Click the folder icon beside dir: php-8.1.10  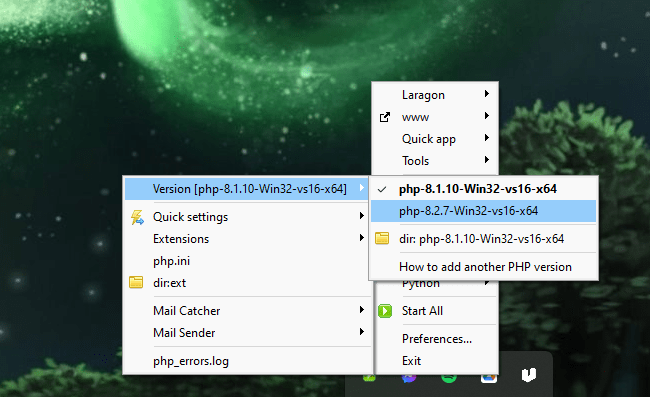[x=382, y=238]
